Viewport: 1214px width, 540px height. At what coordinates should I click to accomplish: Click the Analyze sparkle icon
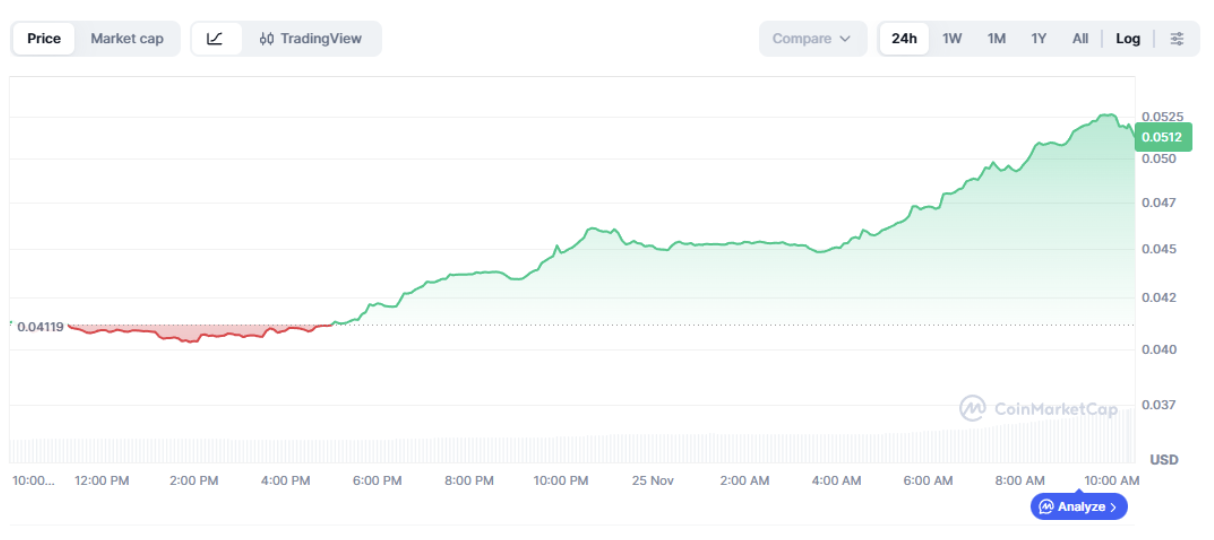1046,507
